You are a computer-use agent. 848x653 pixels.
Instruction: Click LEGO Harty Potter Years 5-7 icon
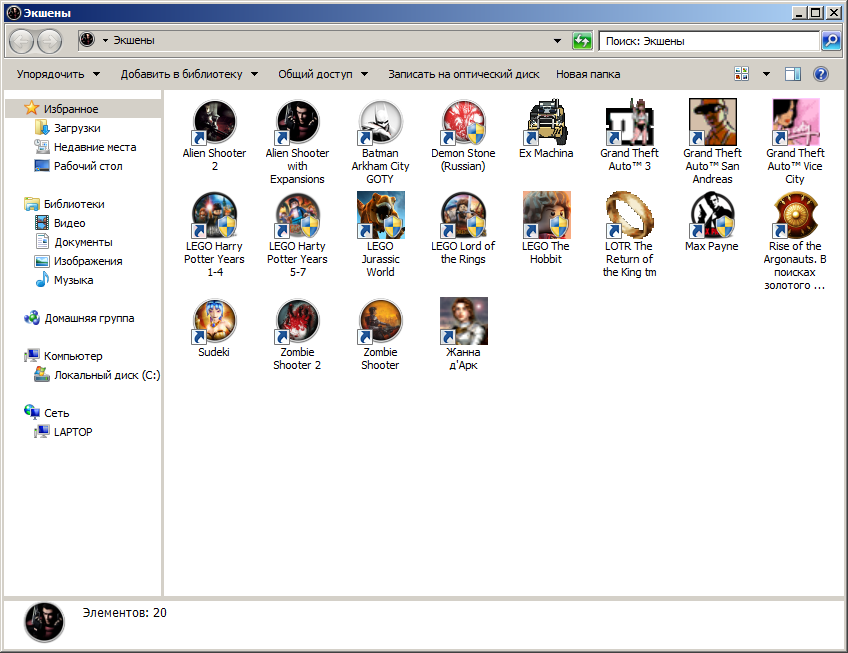pyautogui.click(x=297, y=215)
